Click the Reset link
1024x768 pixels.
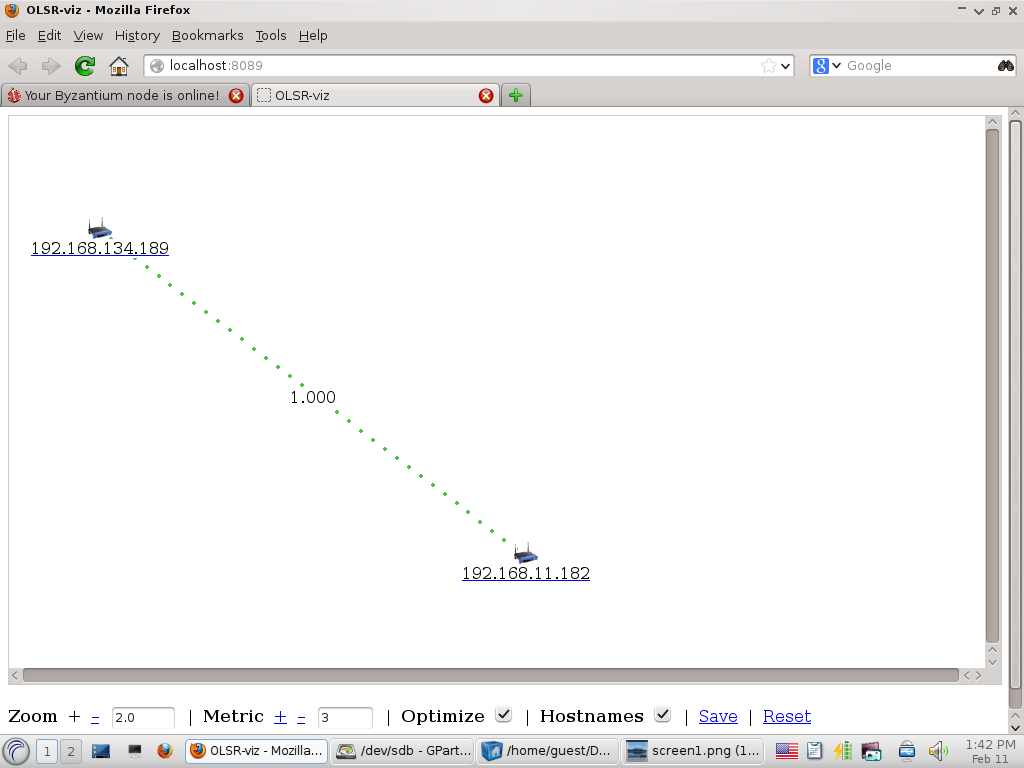(x=787, y=716)
